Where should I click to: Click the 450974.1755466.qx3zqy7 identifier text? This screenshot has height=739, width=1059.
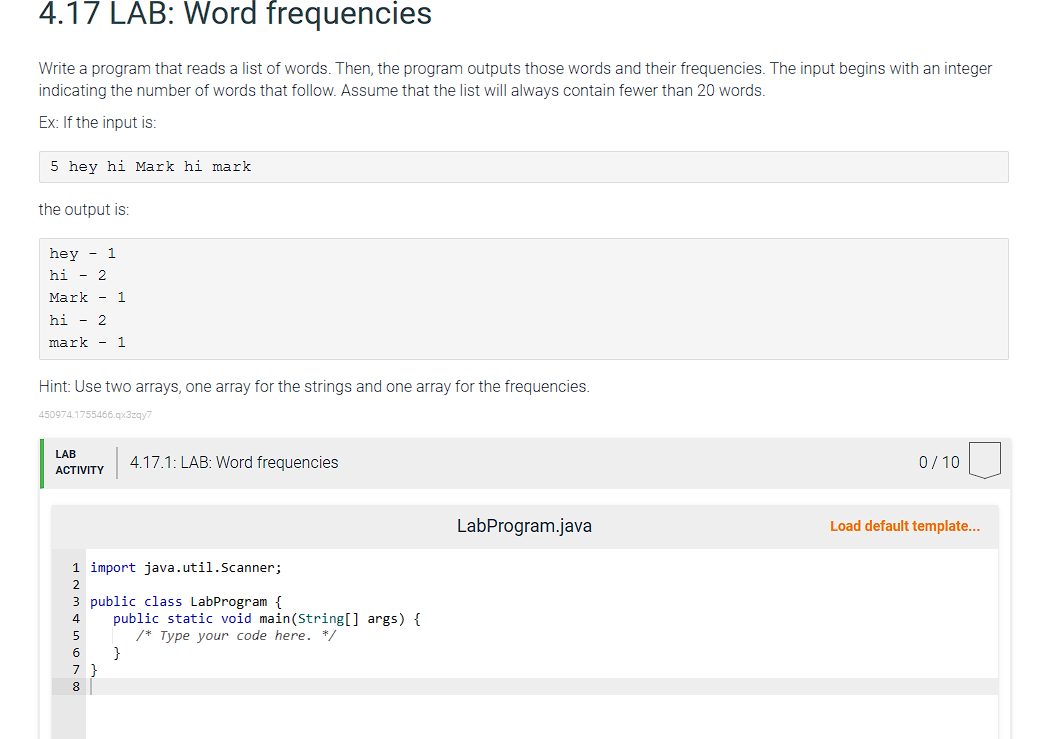point(94,414)
